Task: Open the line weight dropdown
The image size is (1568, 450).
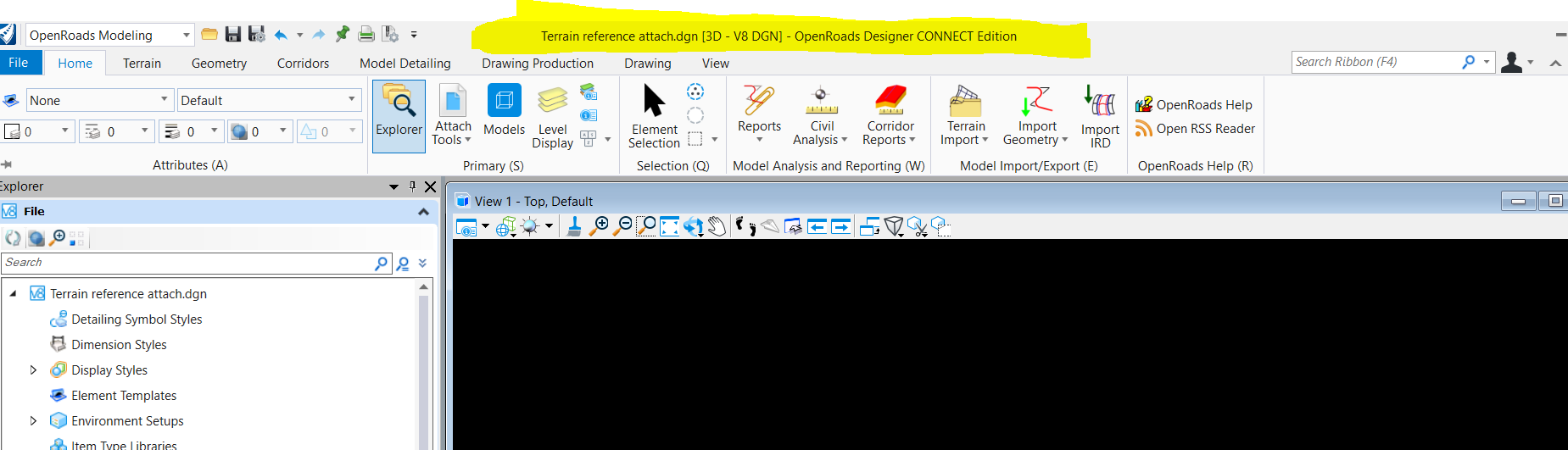Action: (x=214, y=131)
